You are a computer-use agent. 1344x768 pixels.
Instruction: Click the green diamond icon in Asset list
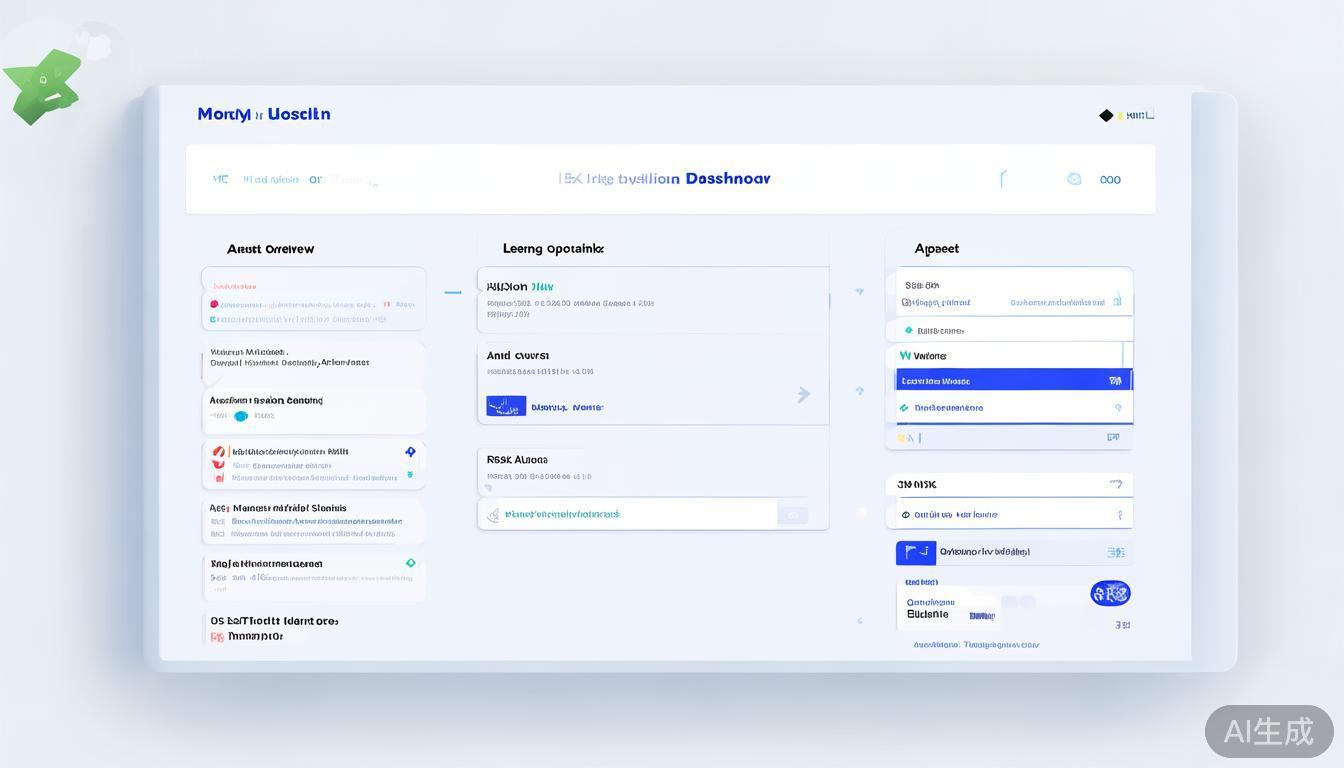pyautogui.click(x=410, y=563)
